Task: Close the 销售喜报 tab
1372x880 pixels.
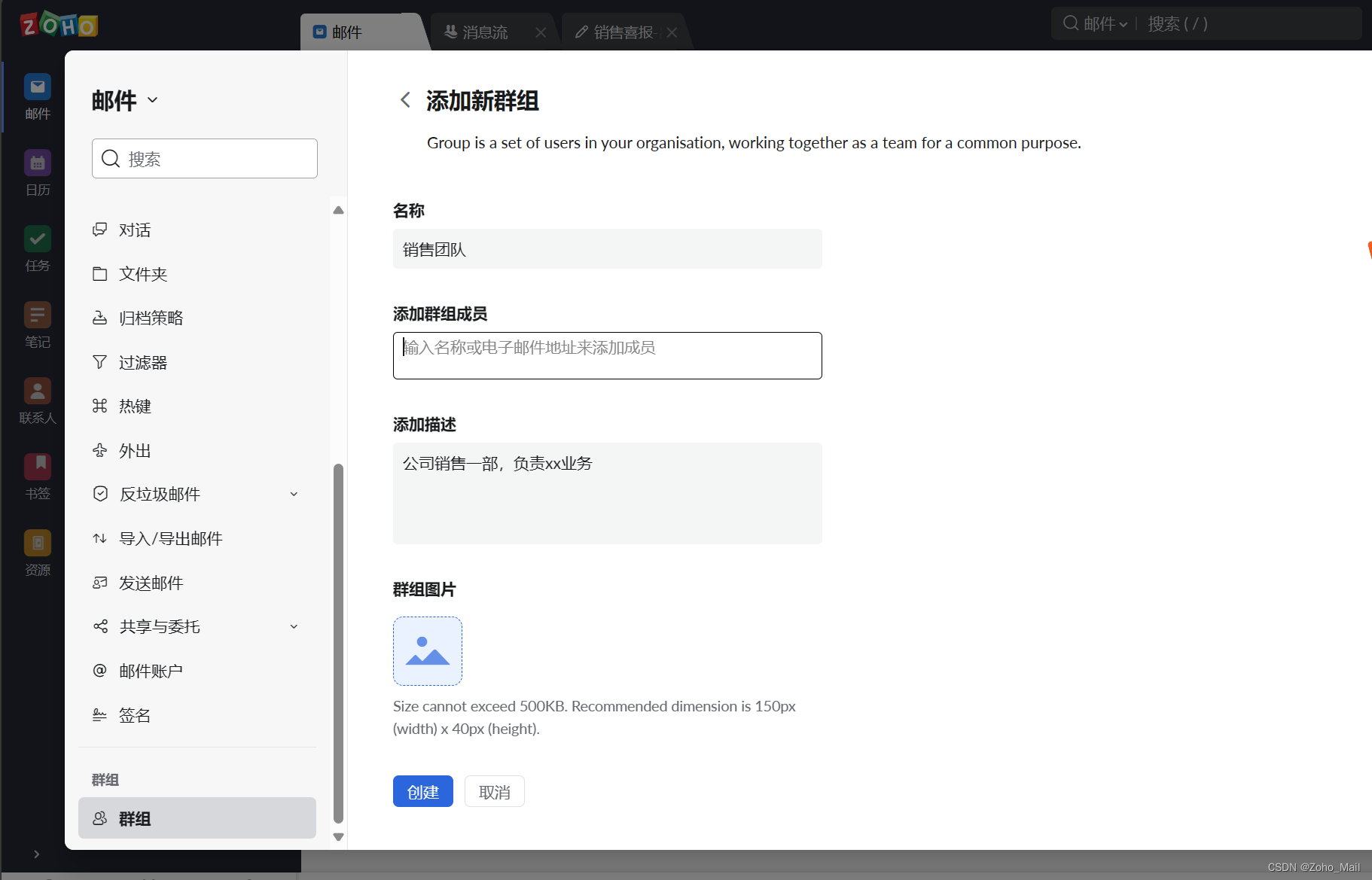Action: [x=672, y=32]
